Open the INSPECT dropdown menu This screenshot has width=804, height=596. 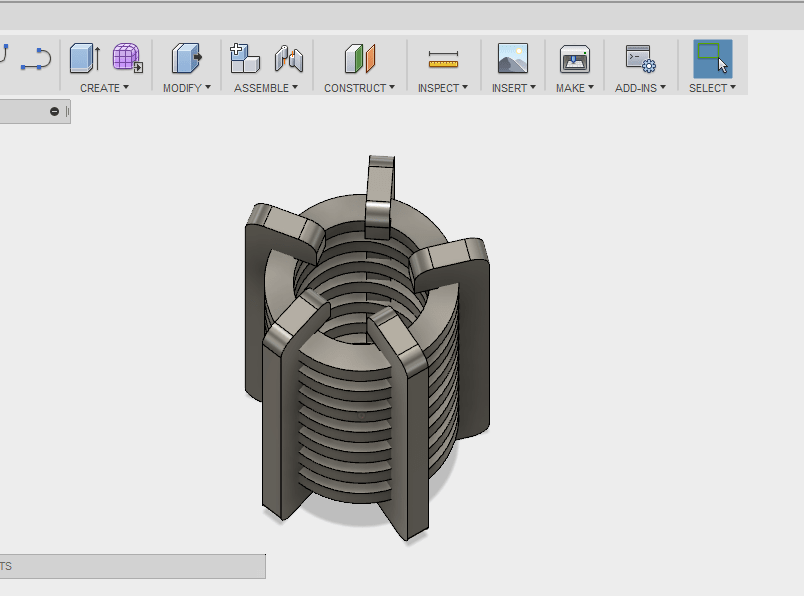443,88
